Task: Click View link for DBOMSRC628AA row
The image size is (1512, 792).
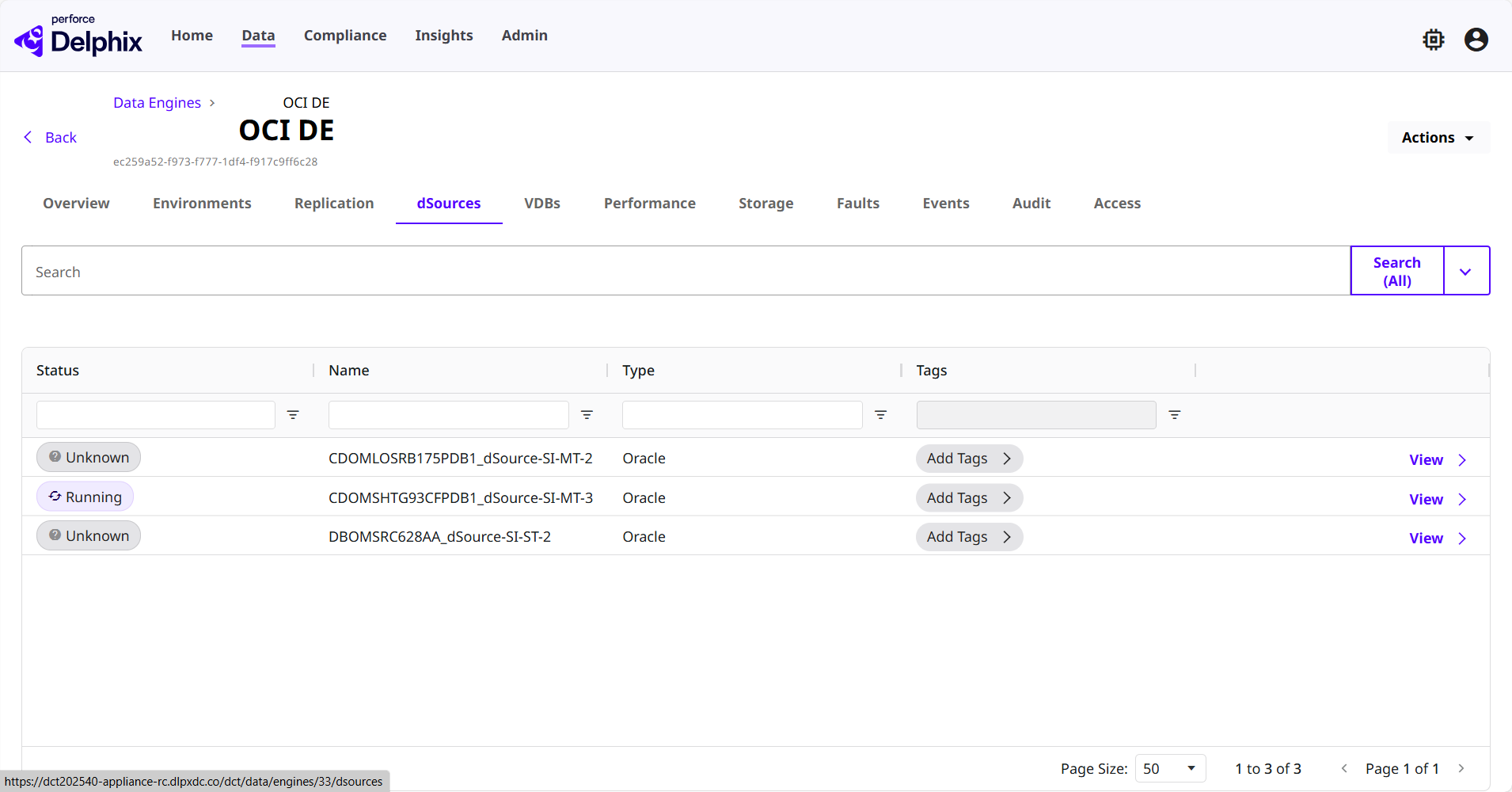Action: coord(1426,539)
